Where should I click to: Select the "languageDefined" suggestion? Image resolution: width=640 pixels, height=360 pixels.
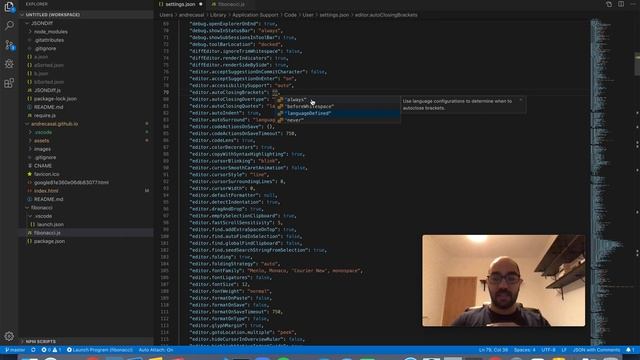click(x=338, y=113)
